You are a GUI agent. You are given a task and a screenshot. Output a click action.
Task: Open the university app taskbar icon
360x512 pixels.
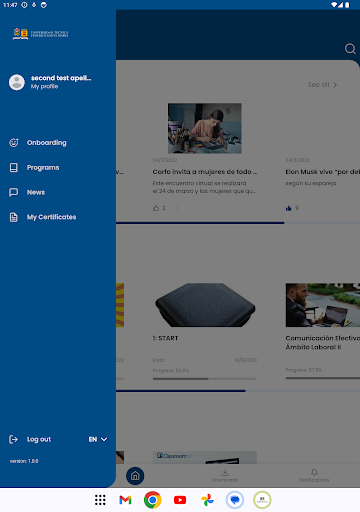[x=262, y=500]
